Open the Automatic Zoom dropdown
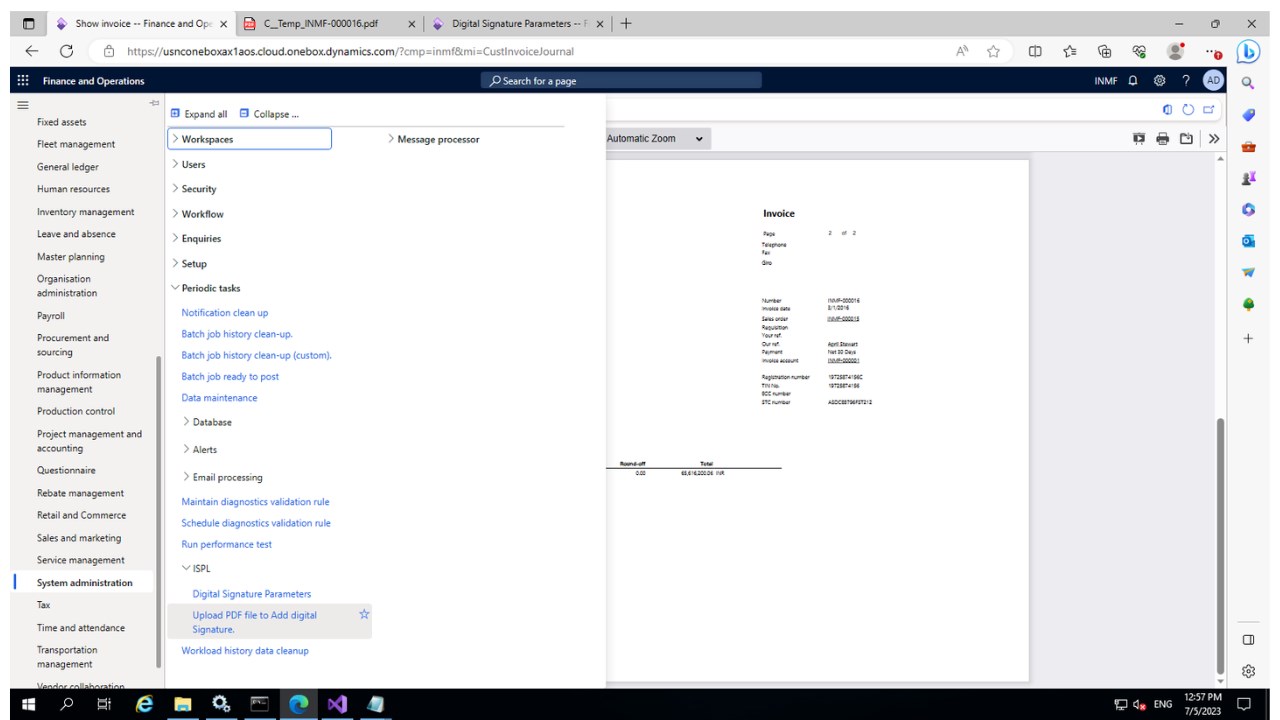The image size is (1280, 720). [x=656, y=139]
